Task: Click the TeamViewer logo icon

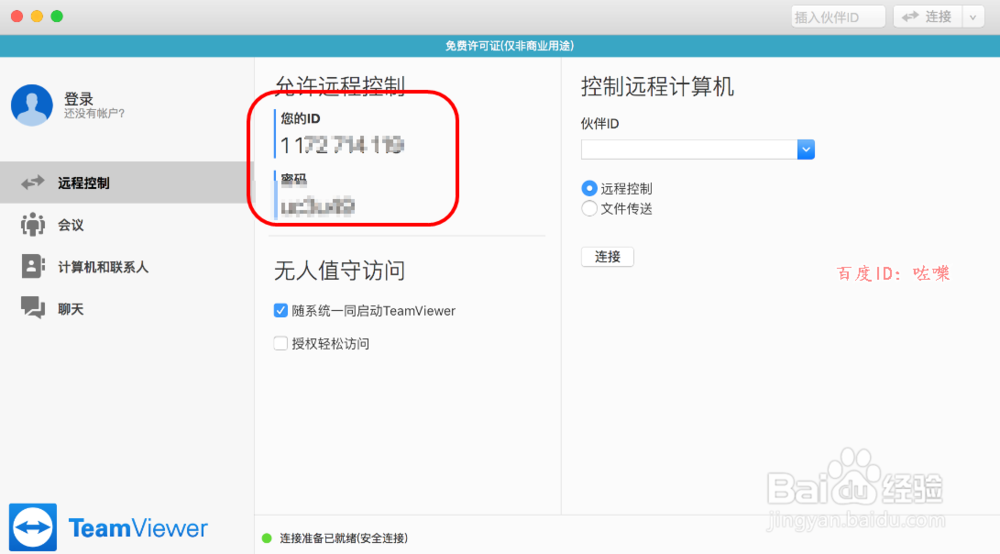Action: click(x=33, y=527)
